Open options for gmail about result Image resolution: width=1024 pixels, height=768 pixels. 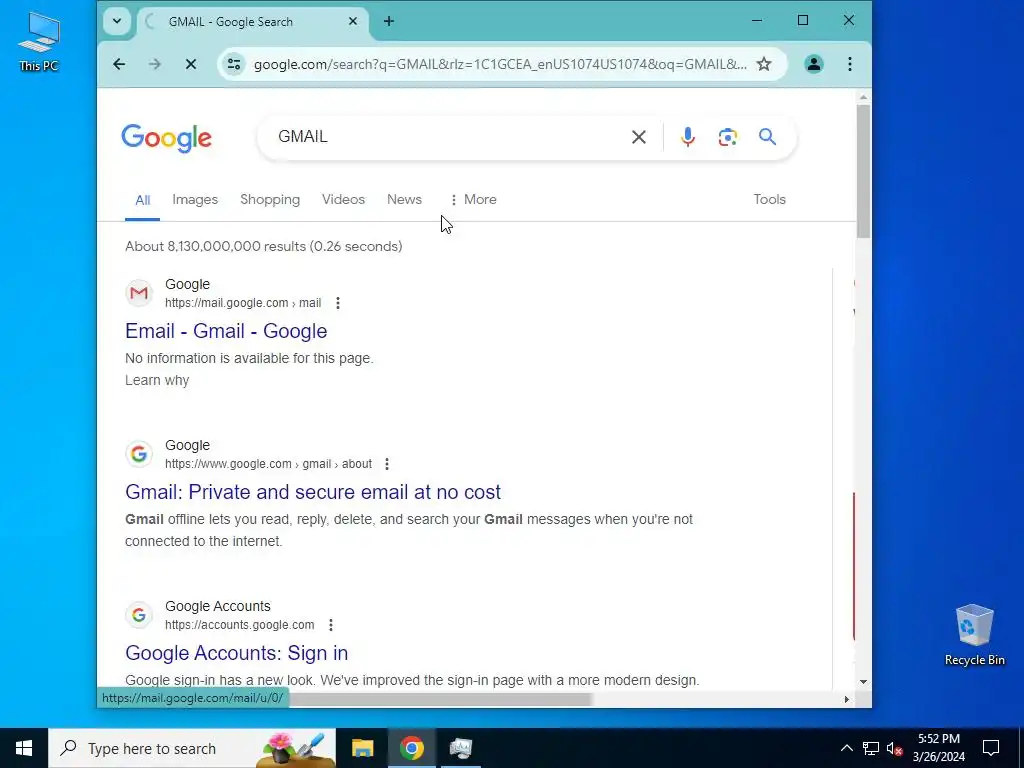pos(387,464)
